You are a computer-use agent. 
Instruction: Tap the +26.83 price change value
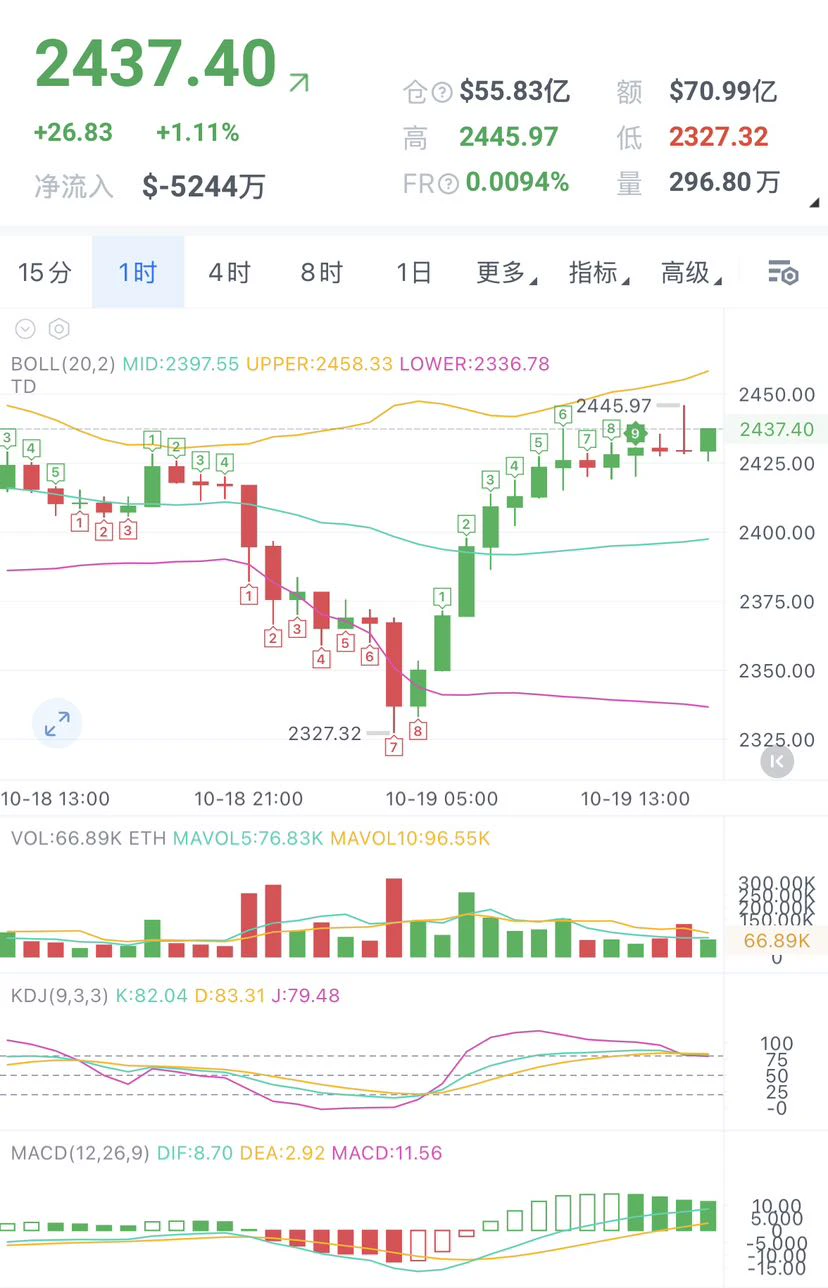pyautogui.click(x=73, y=132)
